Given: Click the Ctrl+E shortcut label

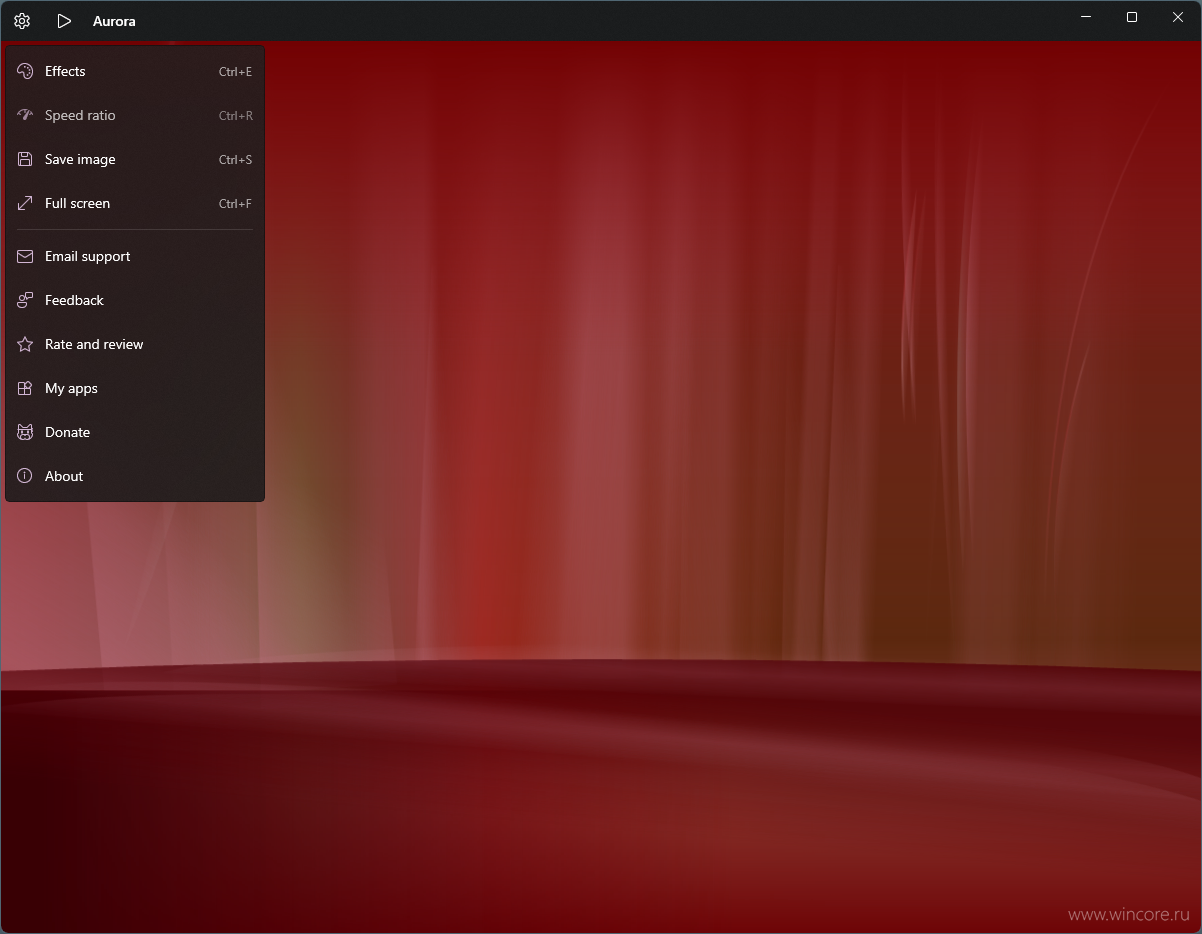Looking at the screenshot, I should pyautogui.click(x=236, y=72).
